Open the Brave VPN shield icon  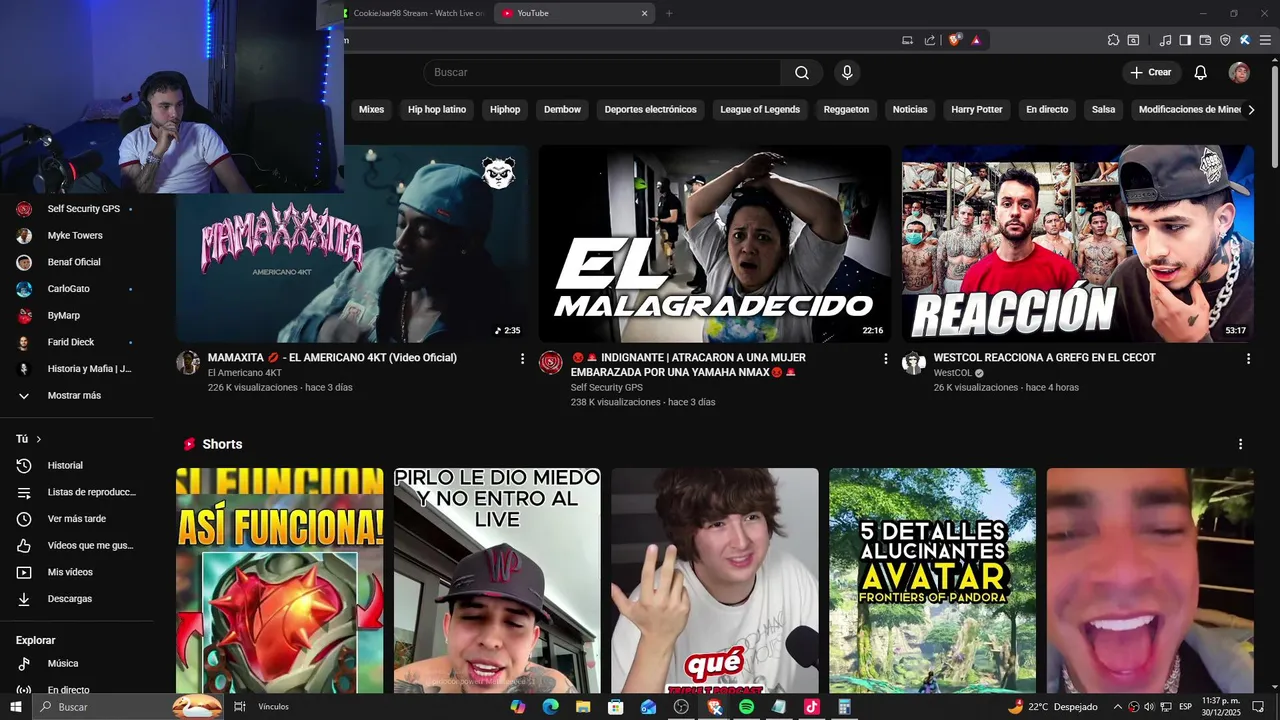click(x=1225, y=40)
